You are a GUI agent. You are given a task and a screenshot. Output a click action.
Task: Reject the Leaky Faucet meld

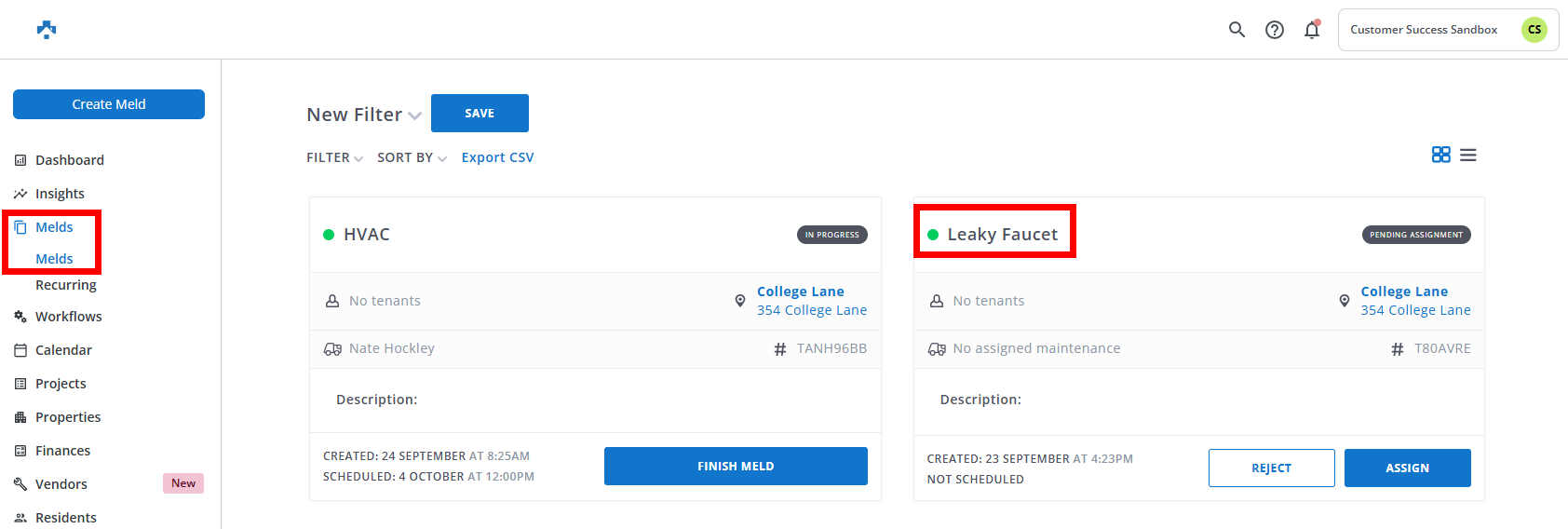pos(1271,468)
